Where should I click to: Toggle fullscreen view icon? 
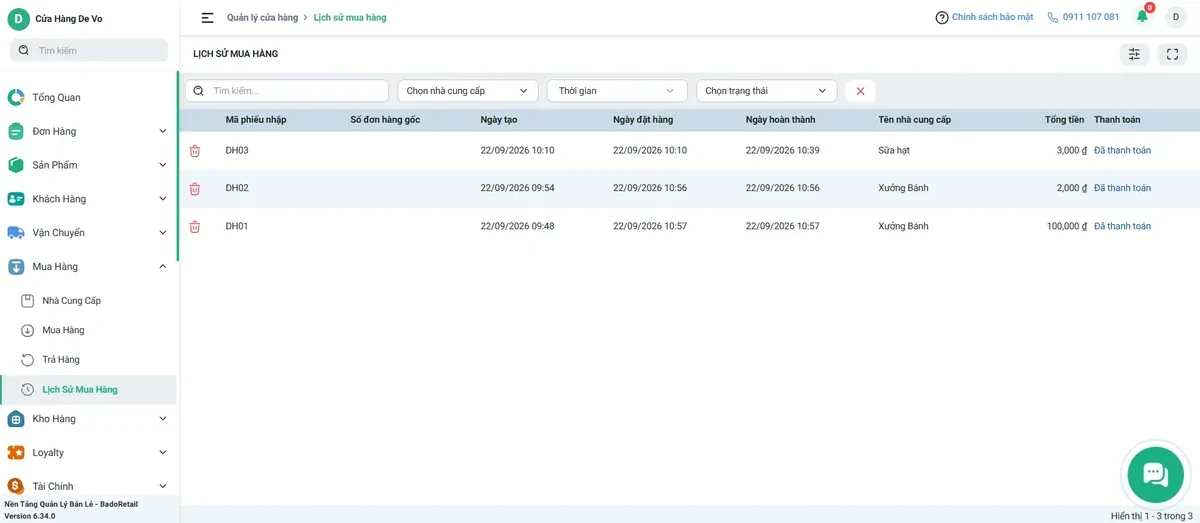[1172, 54]
